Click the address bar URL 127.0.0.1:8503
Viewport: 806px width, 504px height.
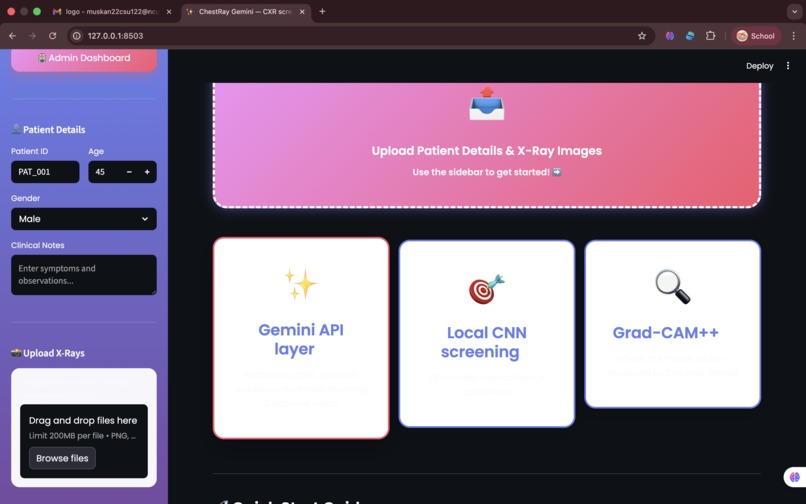pyautogui.click(x=115, y=36)
